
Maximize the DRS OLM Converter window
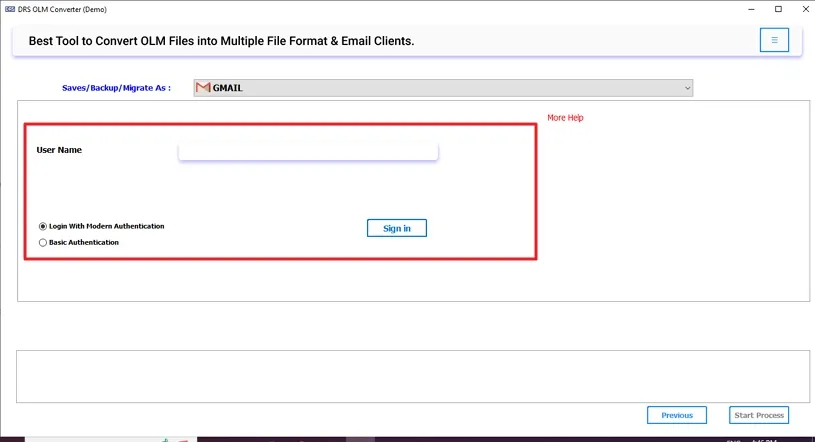tap(778, 9)
